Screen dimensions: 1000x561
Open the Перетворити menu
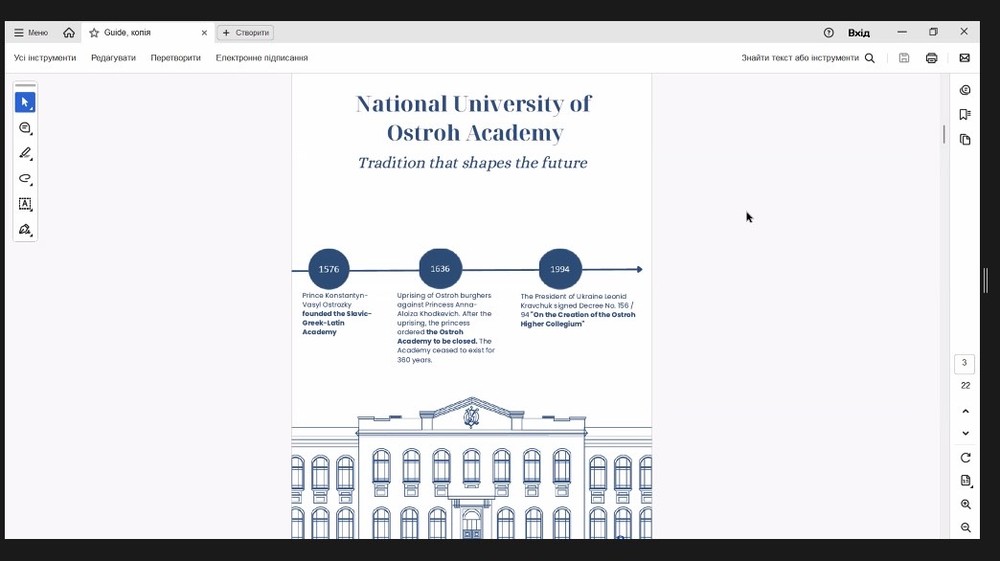pyautogui.click(x=175, y=57)
